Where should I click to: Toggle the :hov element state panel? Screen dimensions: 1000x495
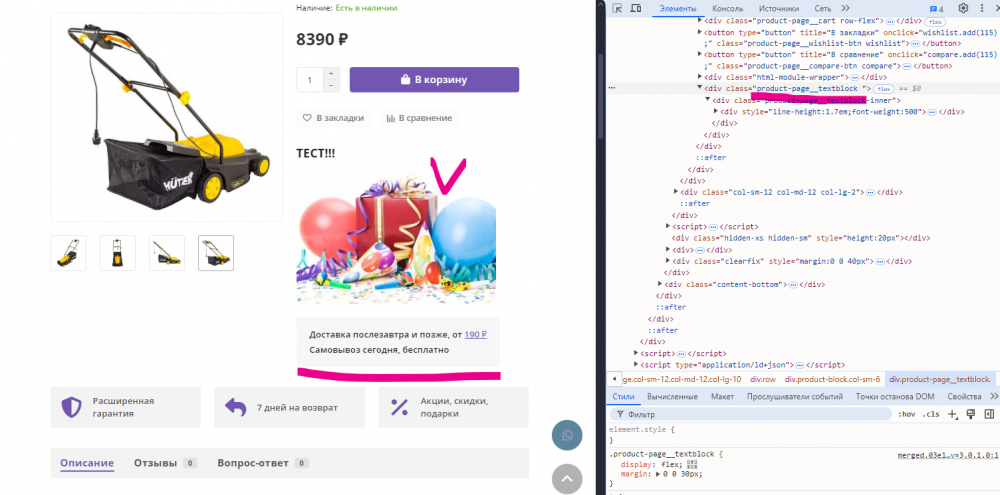click(x=906, y=414)
